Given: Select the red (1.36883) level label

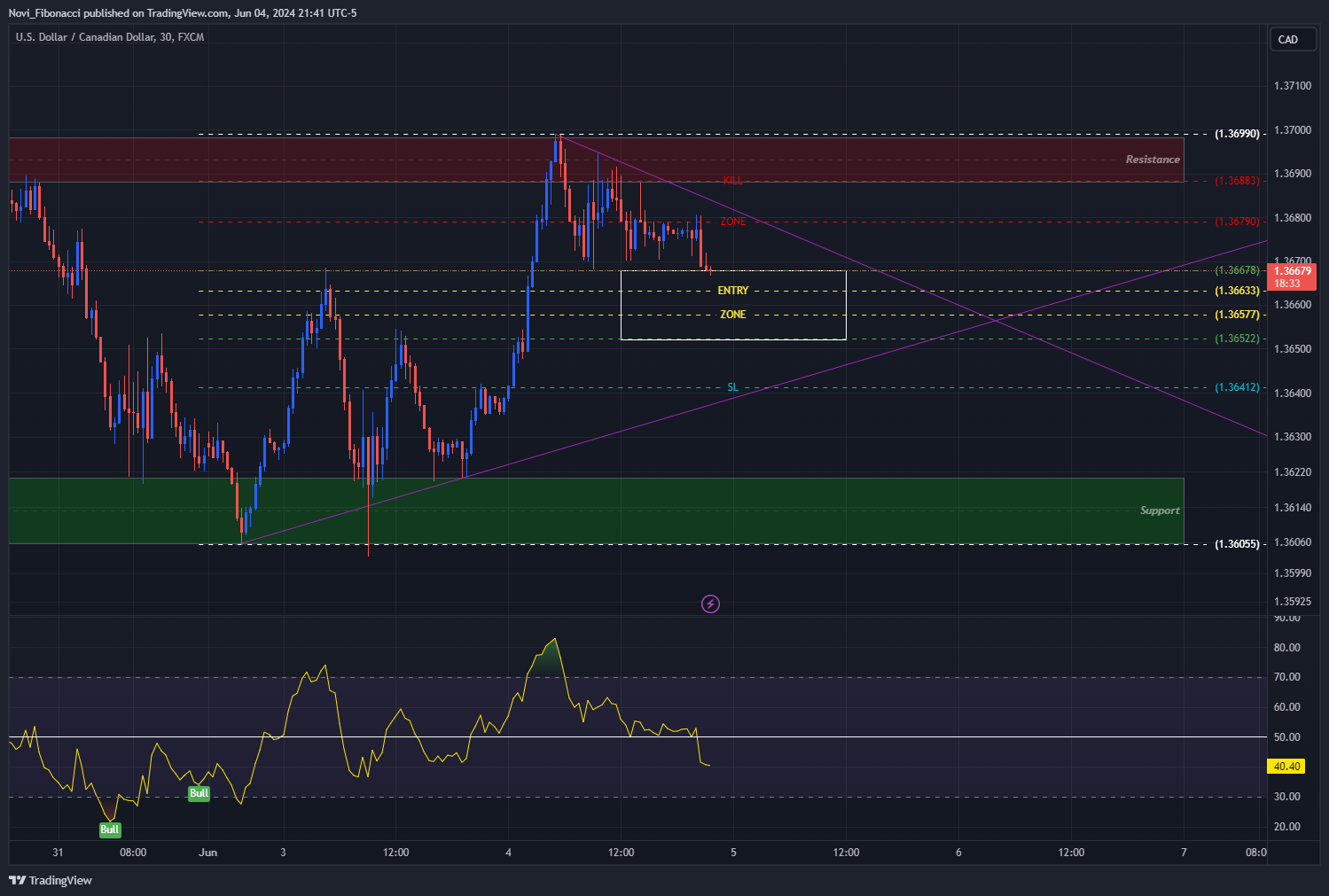Looking at the screenshot, I should [x=1237, y=181].
